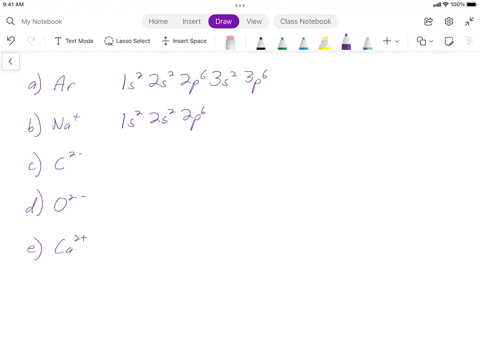Go back with the left chevron
The height and width of the screenshot is (360, 480).
coord(11,62)
